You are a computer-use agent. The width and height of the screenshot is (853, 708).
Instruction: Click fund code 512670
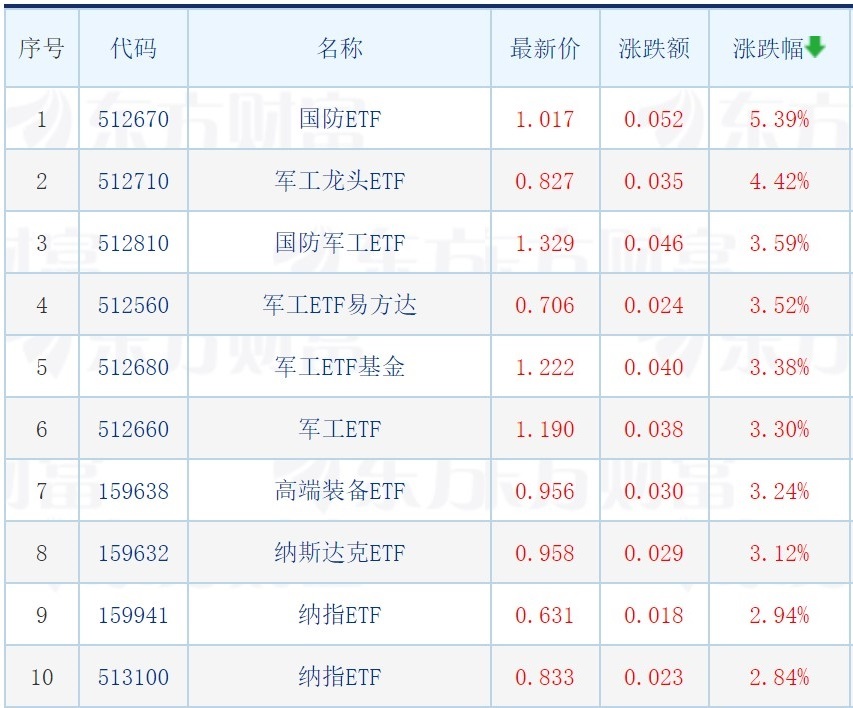click(x=133, y=119)
